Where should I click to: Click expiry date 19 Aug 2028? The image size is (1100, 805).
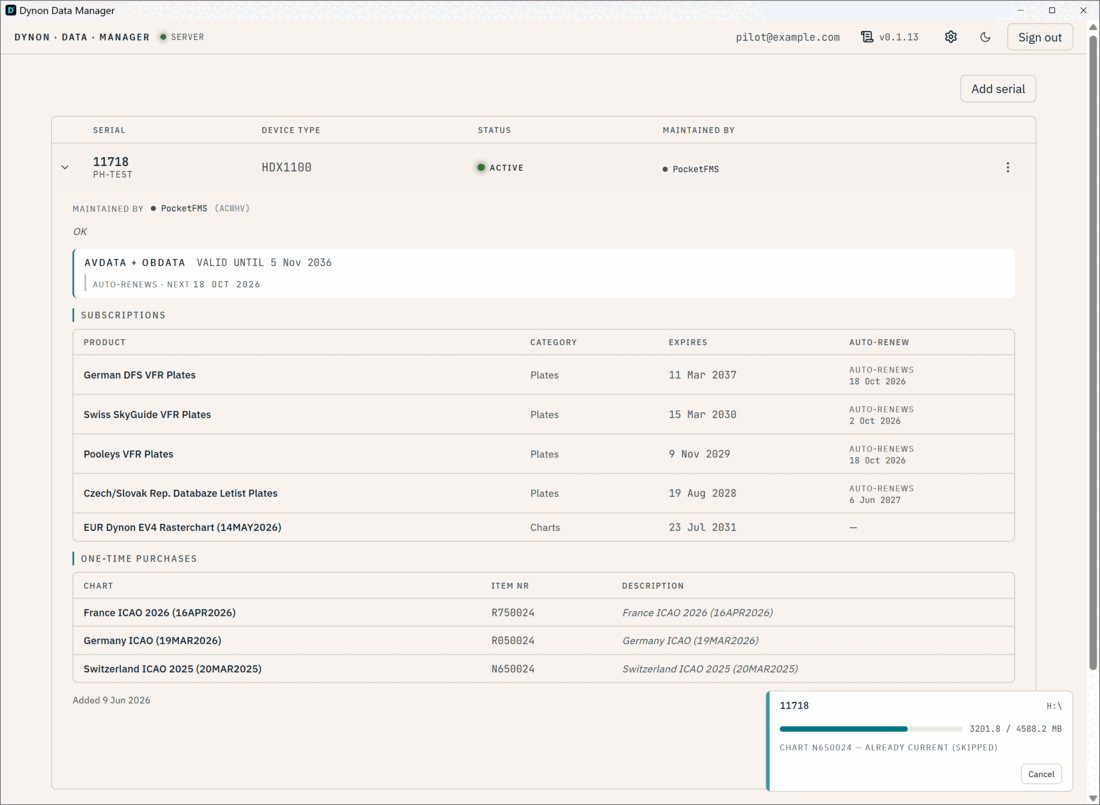(702, 493)
